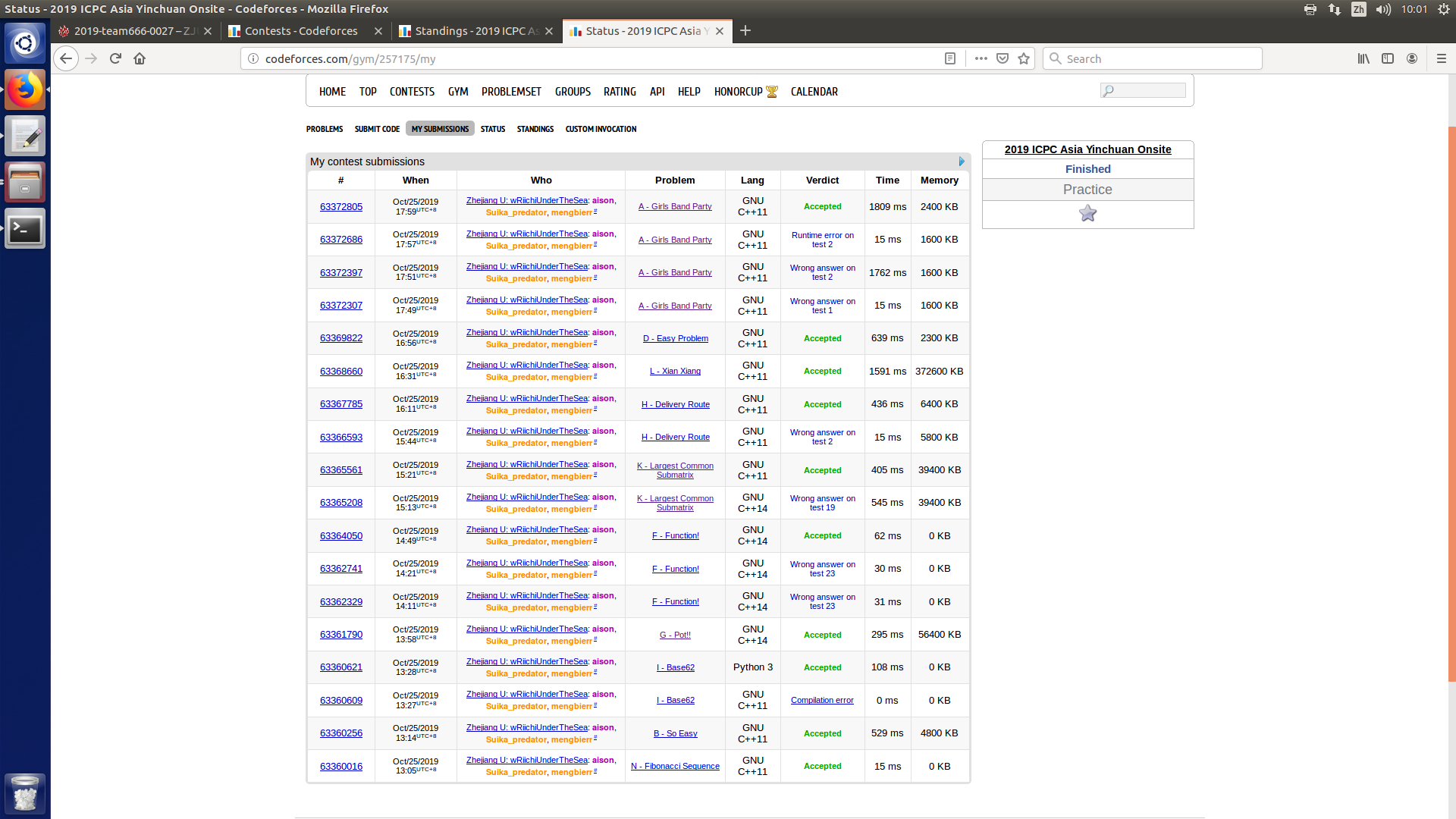This screenshot has width=1456, height=819.
Task: Go to the Firefox home page icon
Action: pyautogui.click(x=140, y=58)
